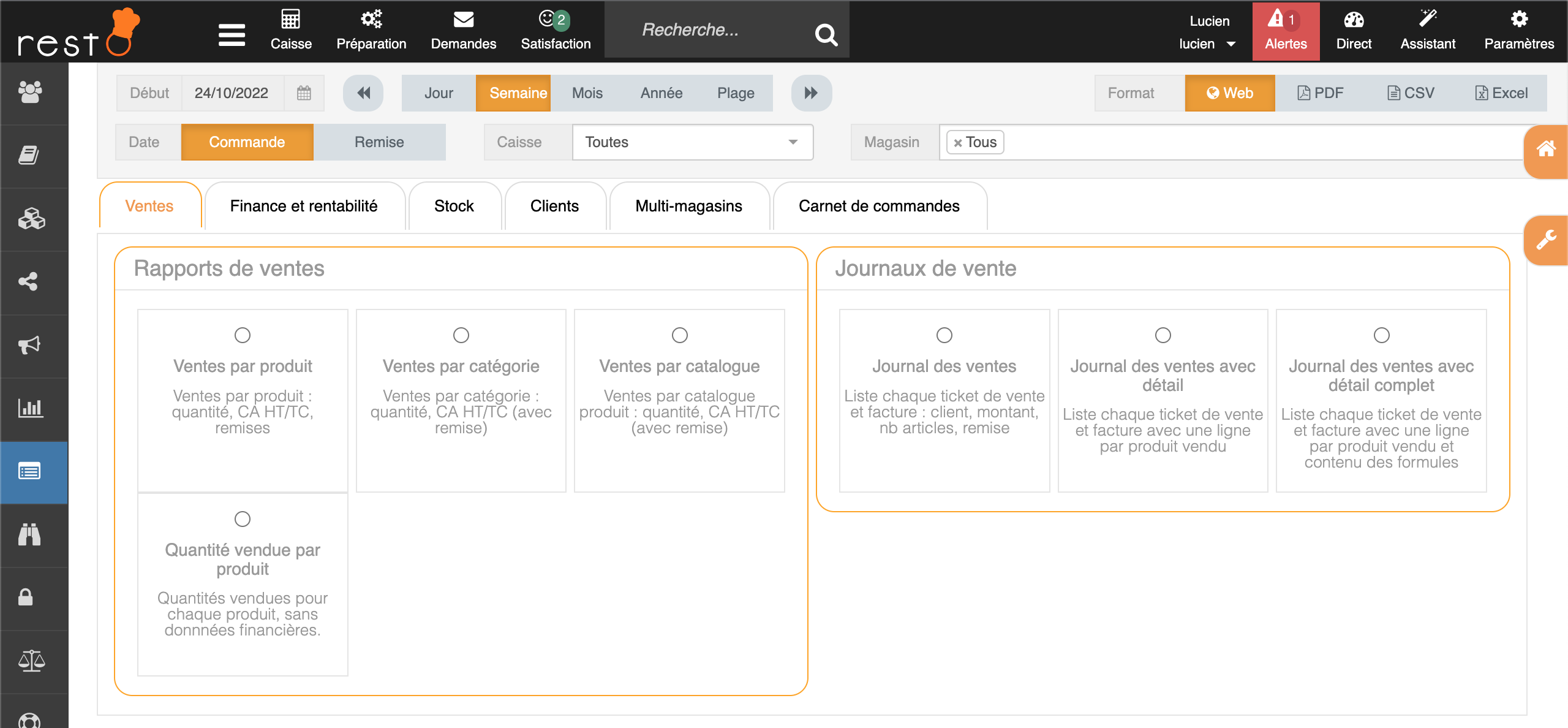Select the Ventes par produit report
This screenshot has width=1568, height=728.
click(243, 335)
